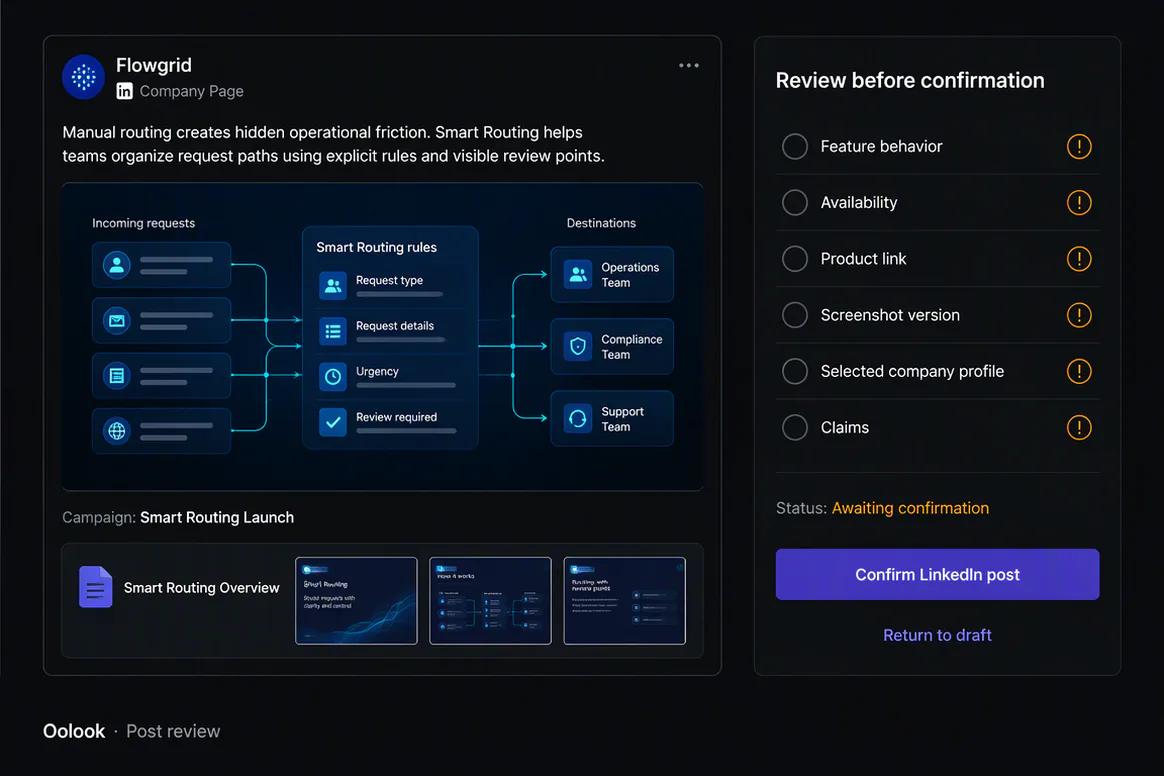Click the Oolook brand name in footer
This screenshot has height=776, width=1164.
73,731
